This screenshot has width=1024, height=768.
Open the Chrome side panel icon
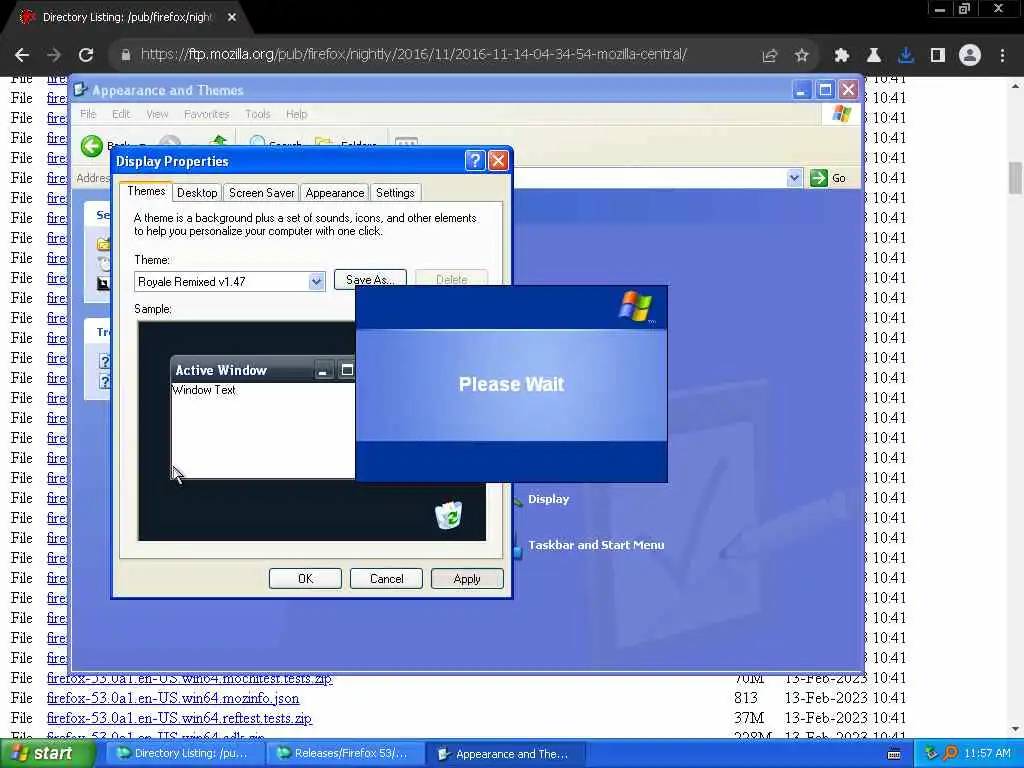(938, 56)
